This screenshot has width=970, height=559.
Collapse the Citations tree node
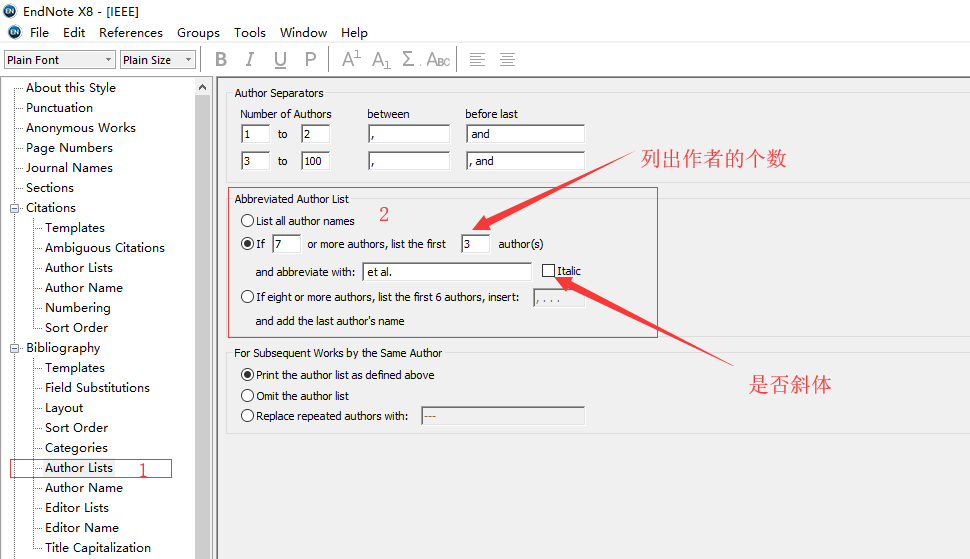tap(14, 208)
